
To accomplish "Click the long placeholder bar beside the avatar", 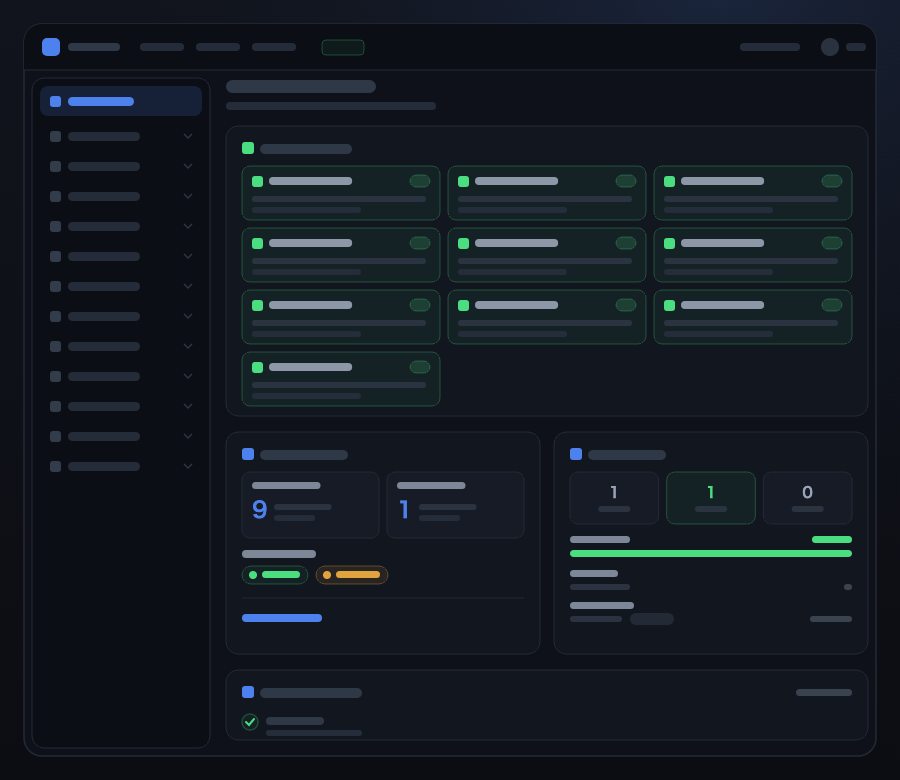I will tap(769, 47).
